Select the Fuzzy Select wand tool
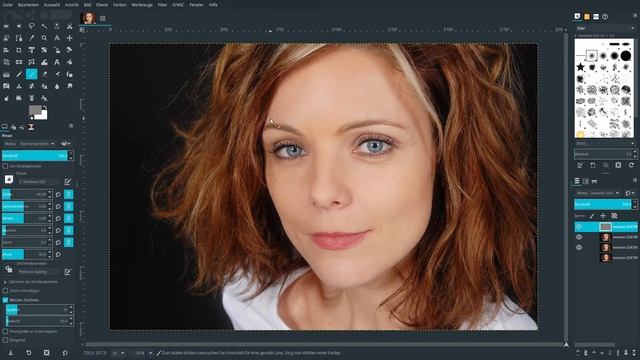 (x=44, y=26)
